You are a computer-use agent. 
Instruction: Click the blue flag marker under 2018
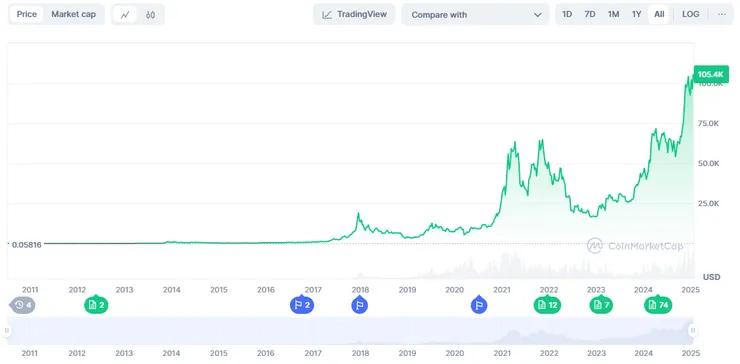pos(360,305)
